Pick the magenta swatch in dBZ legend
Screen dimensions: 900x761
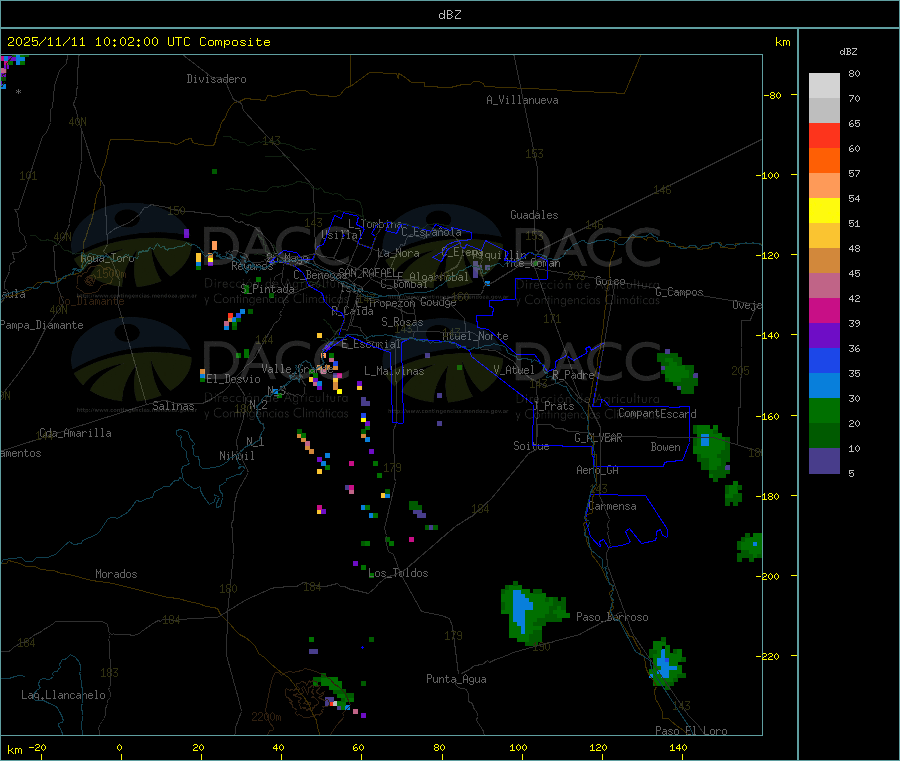pyautogui.click(x=824, y=310)
